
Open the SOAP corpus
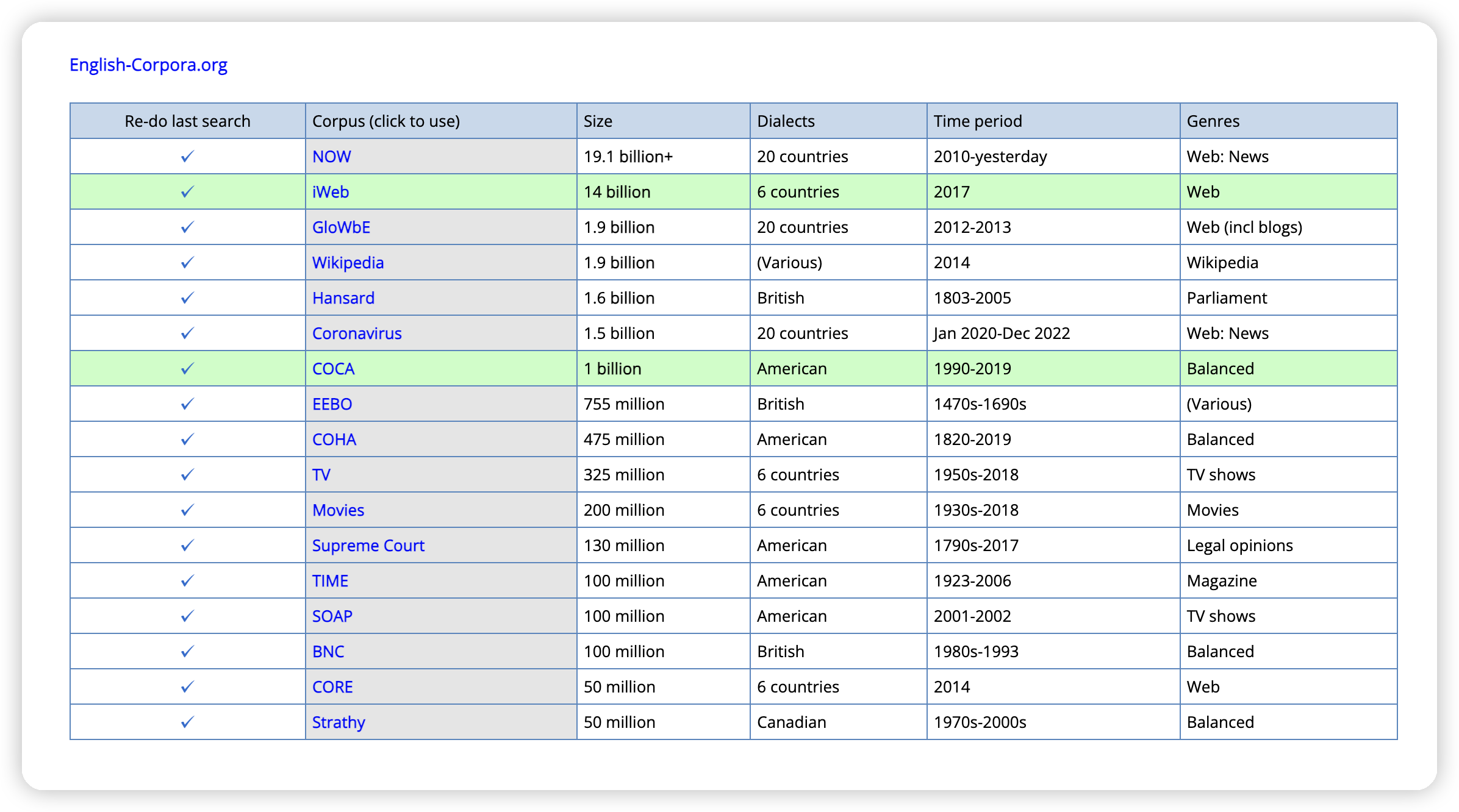click(x=332, y=616)
